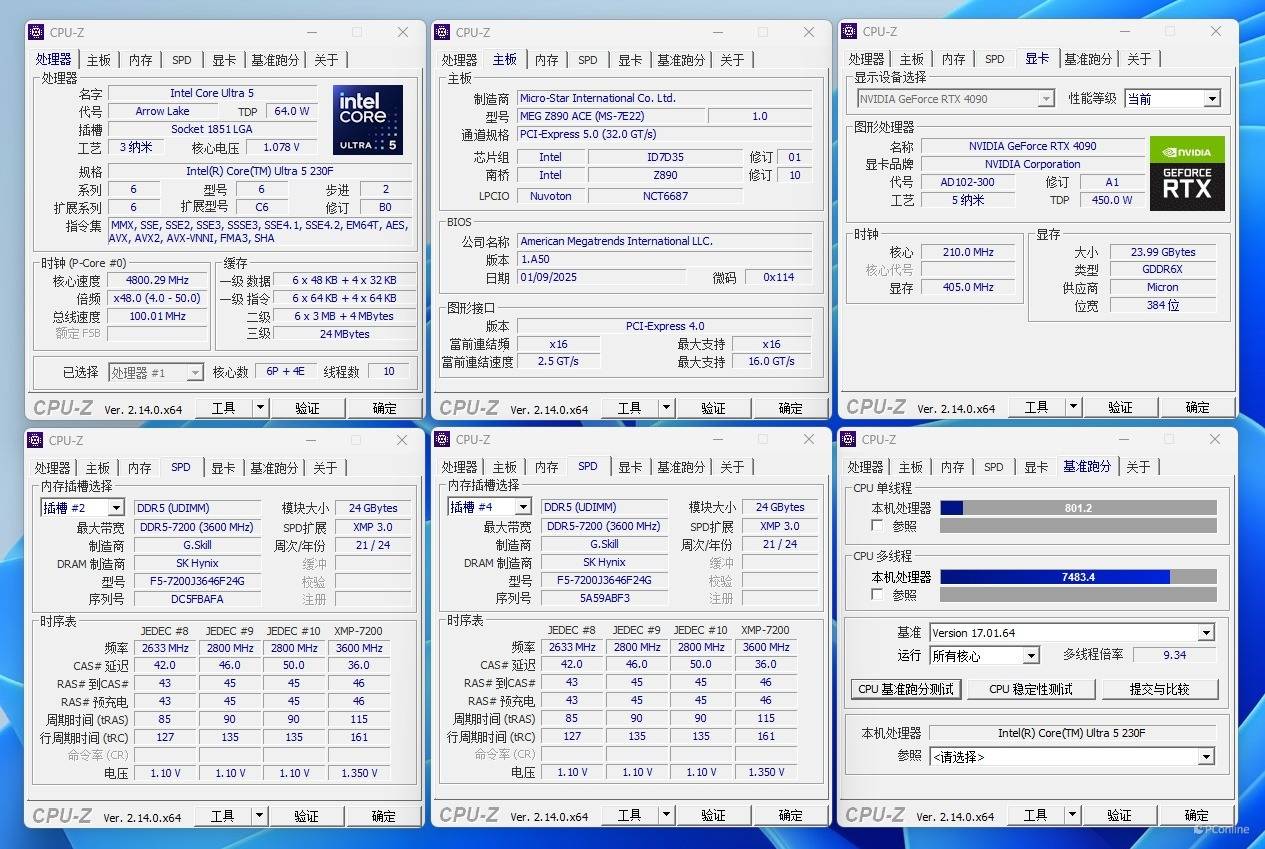Click the CPU-Z app icon in the 处理器 window title bar
This screenshot has width=1265, height=849.
click(36, 33)
